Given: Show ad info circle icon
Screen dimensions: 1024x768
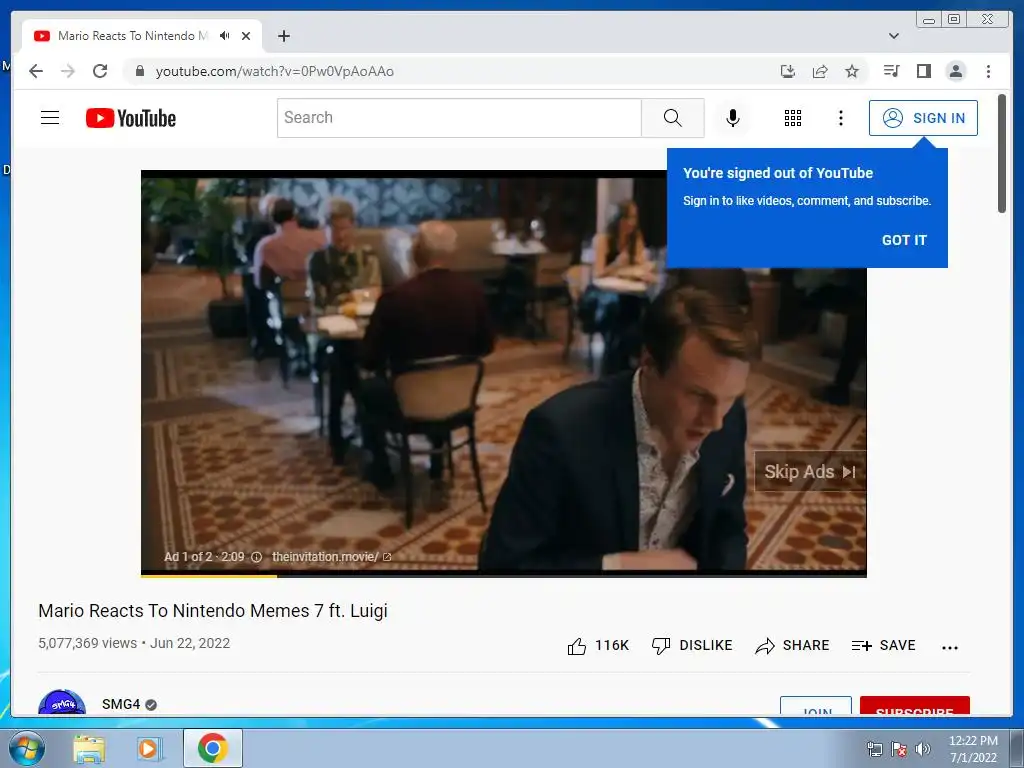Looking at the screenshot, I should [x=257, y=557].
